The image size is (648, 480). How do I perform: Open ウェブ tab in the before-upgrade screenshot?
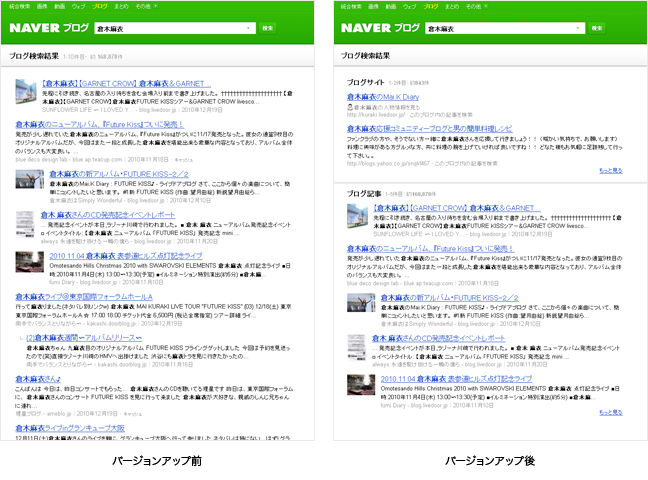pos(78,6)
